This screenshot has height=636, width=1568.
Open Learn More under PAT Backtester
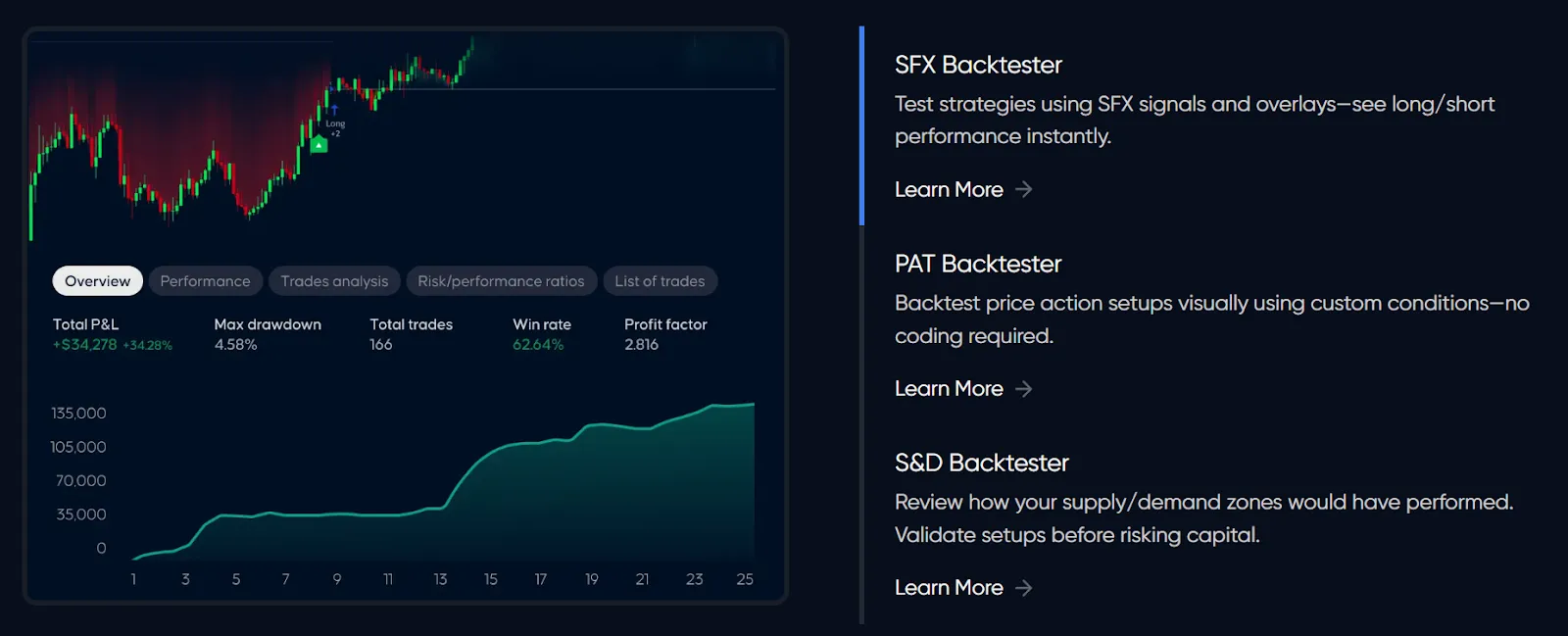pos(949,389)
